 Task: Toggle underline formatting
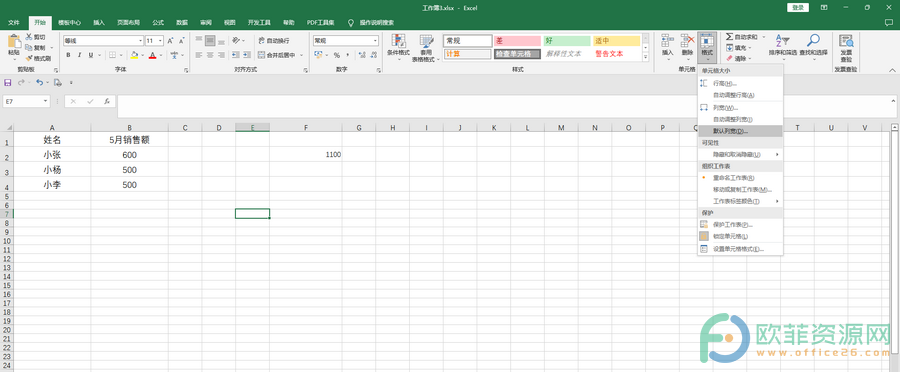pyautogui.click(x=90, y=55)
